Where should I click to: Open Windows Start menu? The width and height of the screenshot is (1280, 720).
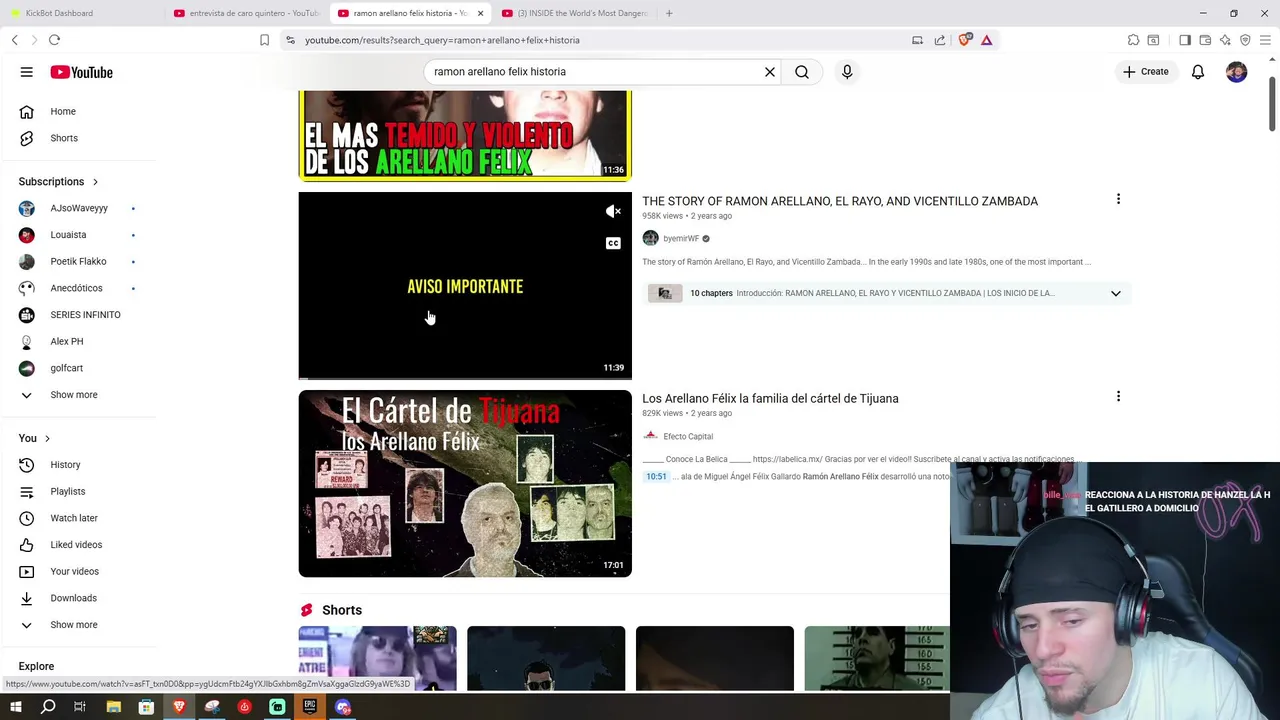[15, 707]
